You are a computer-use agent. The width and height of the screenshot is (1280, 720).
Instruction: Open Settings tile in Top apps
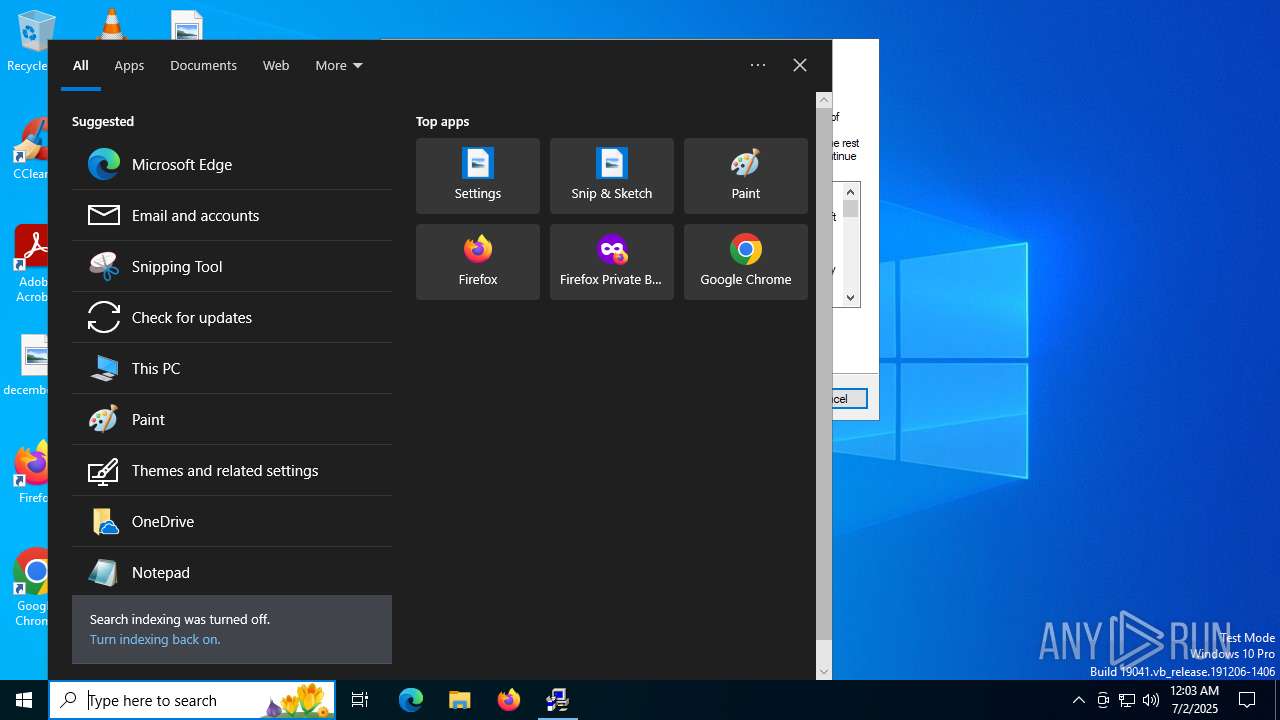(478, 176)
